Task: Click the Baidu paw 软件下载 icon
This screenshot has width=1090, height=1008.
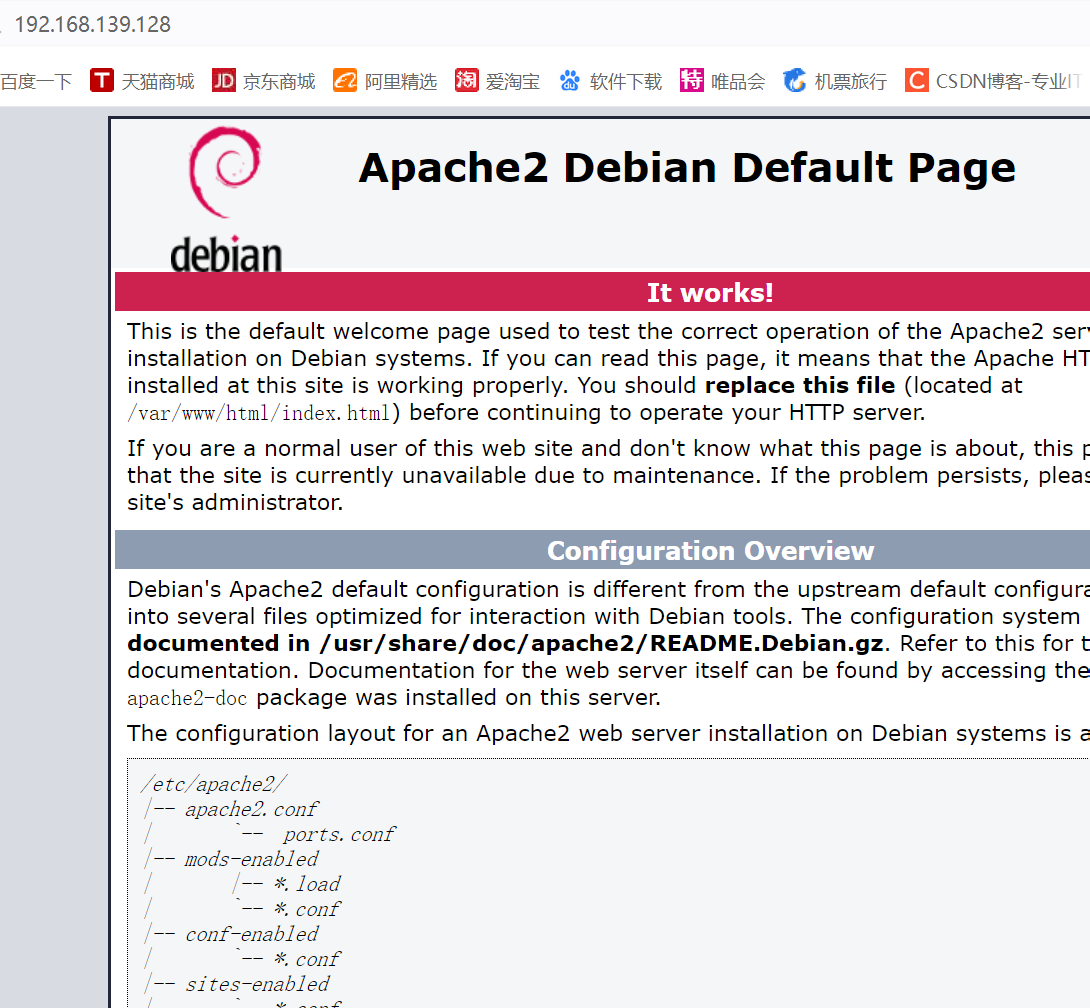Action: click(570, 81)
